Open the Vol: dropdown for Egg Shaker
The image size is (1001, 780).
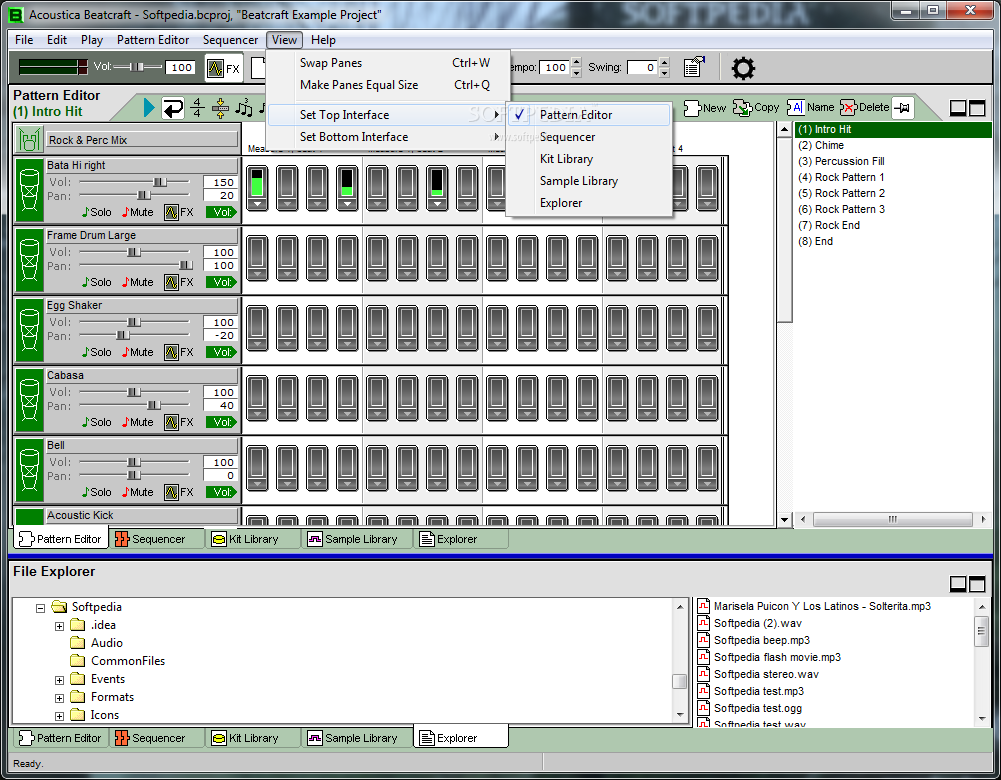coord(221,352)
